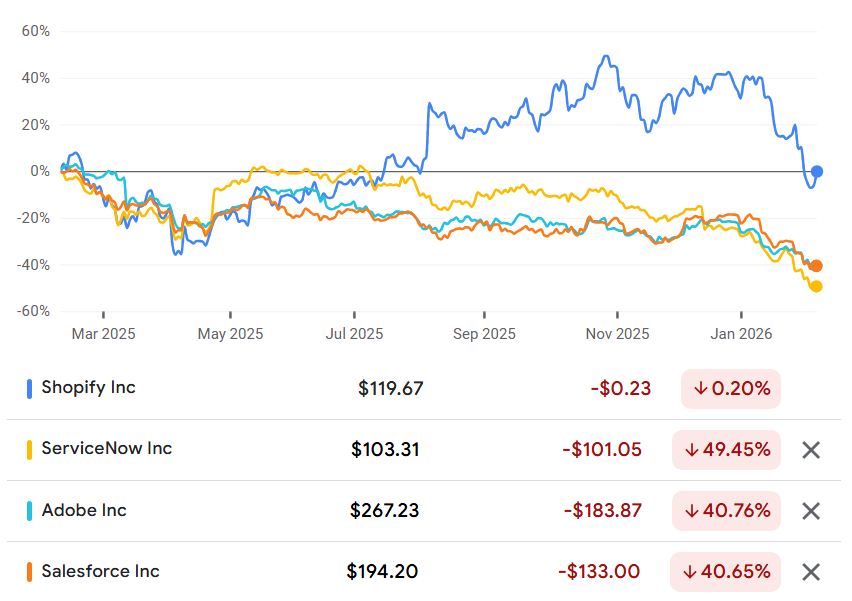Open the Adobe Inc stock link
Screen dimensions: 852x601
[x=84, y=510]
